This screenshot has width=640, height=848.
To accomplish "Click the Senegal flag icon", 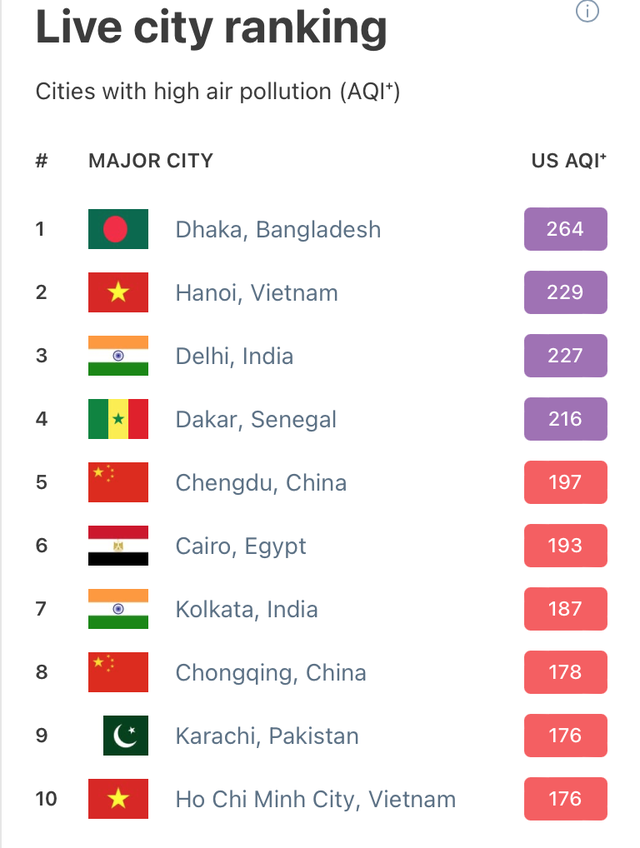I will 118,419.
